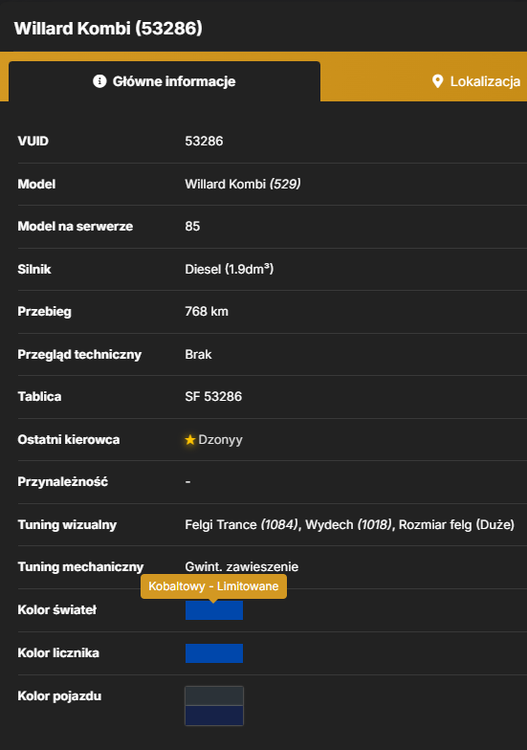The width and height of the screenshot is (527, 750).
Task: Select the Kolor licznika blue swatch
Action: click(x=214, y=653)
